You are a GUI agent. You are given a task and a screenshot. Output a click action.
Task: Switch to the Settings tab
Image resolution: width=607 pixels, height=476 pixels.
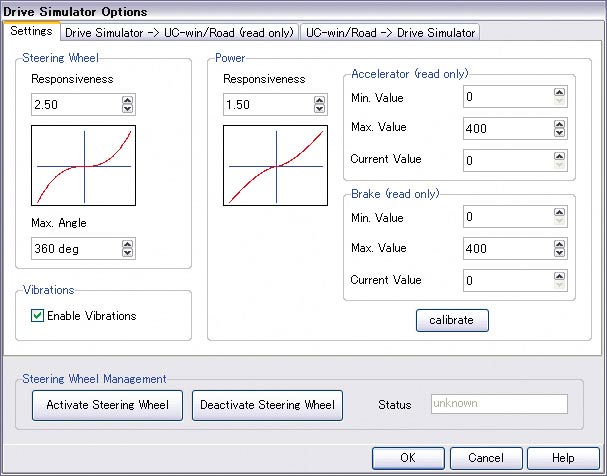tap(31, 31)
